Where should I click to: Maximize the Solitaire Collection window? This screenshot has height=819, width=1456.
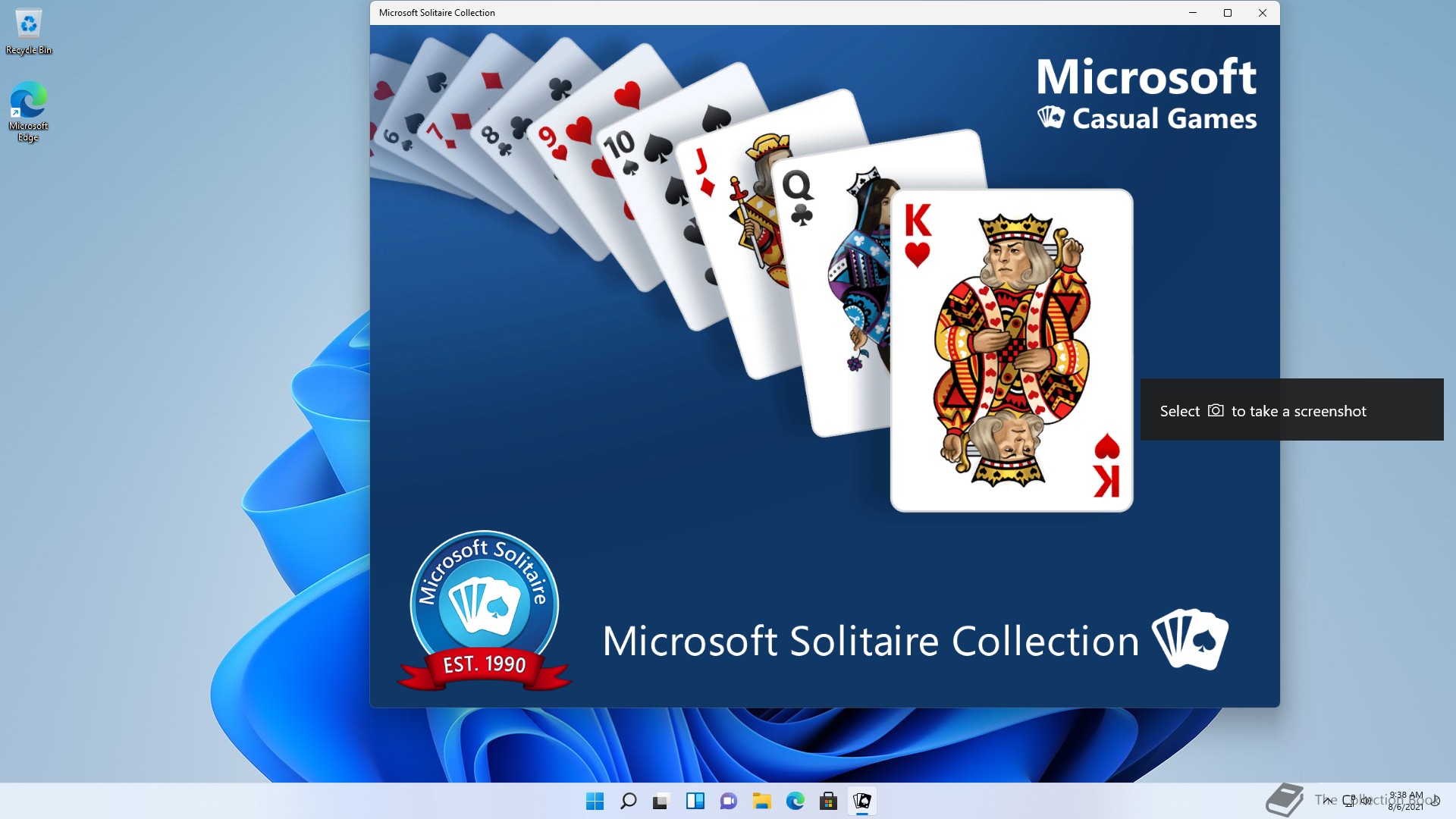[x=1228, y=13]
